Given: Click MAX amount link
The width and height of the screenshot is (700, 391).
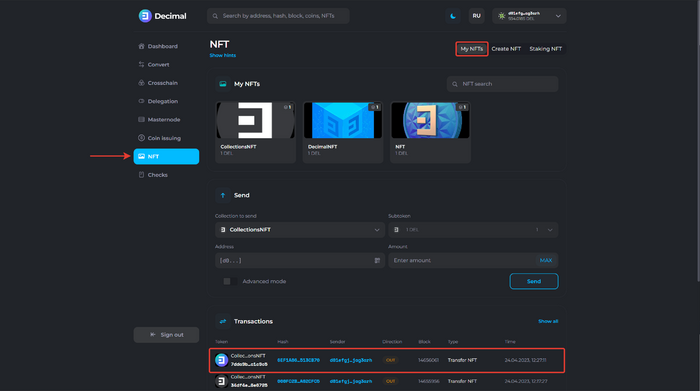Looking at the screenshot, I should pyautogui.click(x=546, y=261).
